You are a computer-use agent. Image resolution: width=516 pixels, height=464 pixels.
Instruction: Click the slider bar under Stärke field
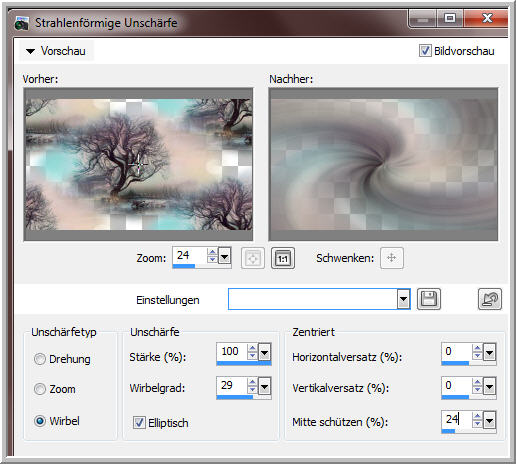[x=244, y=363]
